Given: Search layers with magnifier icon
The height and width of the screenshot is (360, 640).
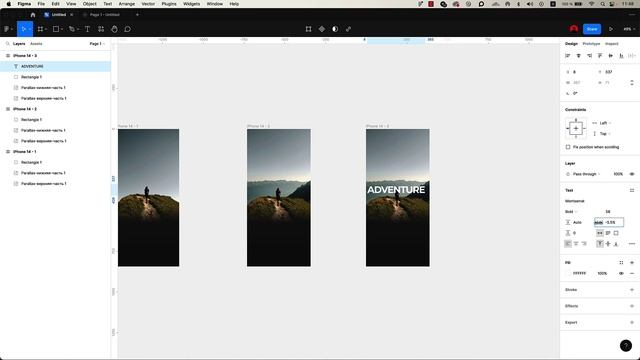Looking at the screenshot, I should [7, 44].
